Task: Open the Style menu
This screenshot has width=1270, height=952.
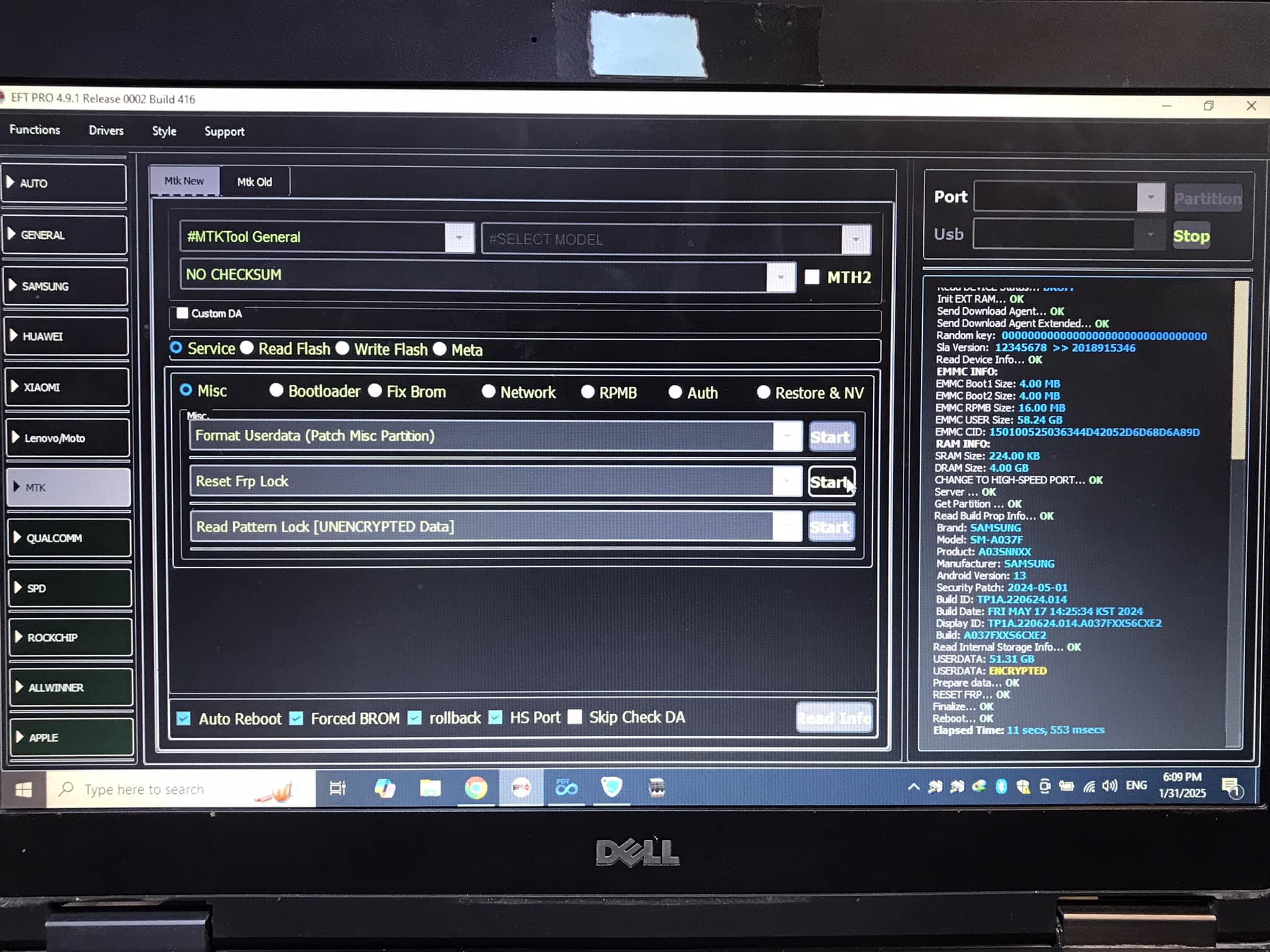Action: tap(164, 131)
